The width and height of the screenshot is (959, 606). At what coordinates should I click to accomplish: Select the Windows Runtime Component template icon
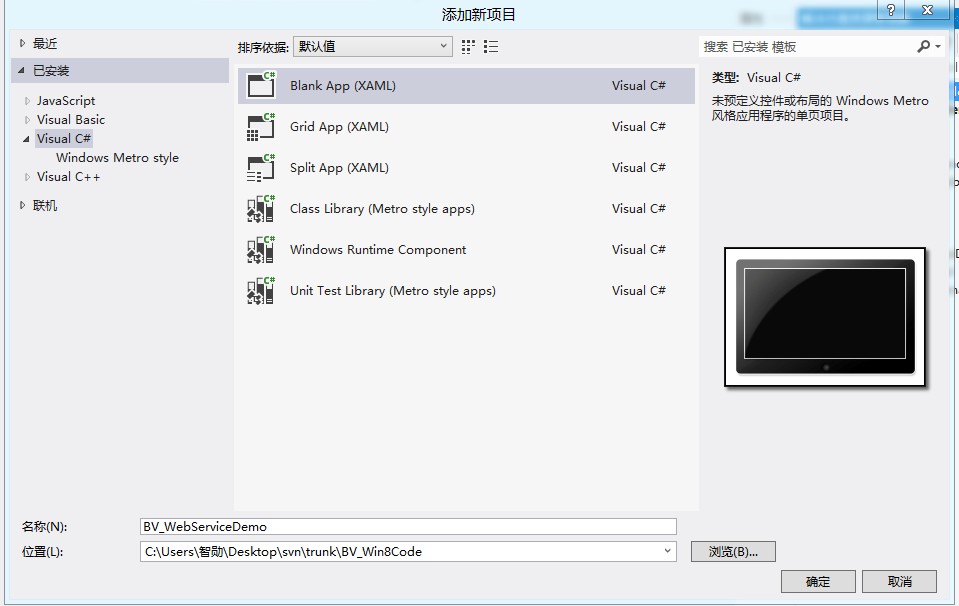260,249
